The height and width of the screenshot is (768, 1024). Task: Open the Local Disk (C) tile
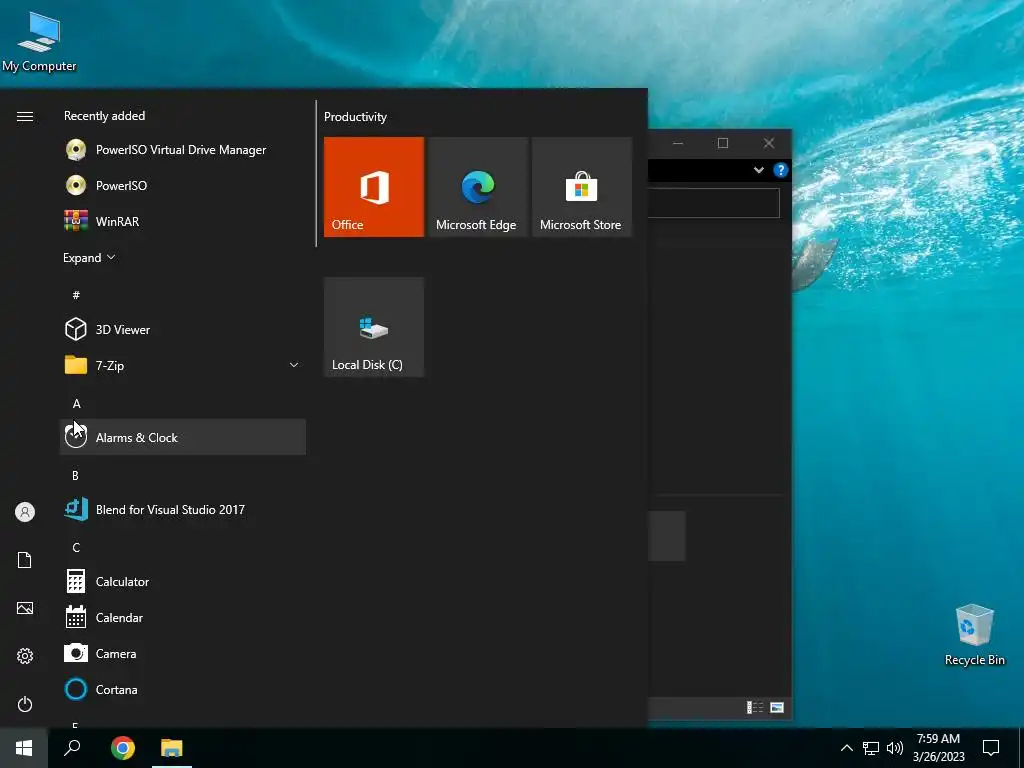(x=374, y=327)
